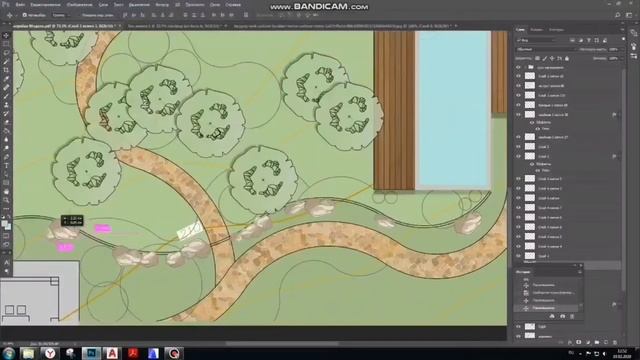
Task: Click the switch foreground/background colors arrow
Action: [10, 218]
